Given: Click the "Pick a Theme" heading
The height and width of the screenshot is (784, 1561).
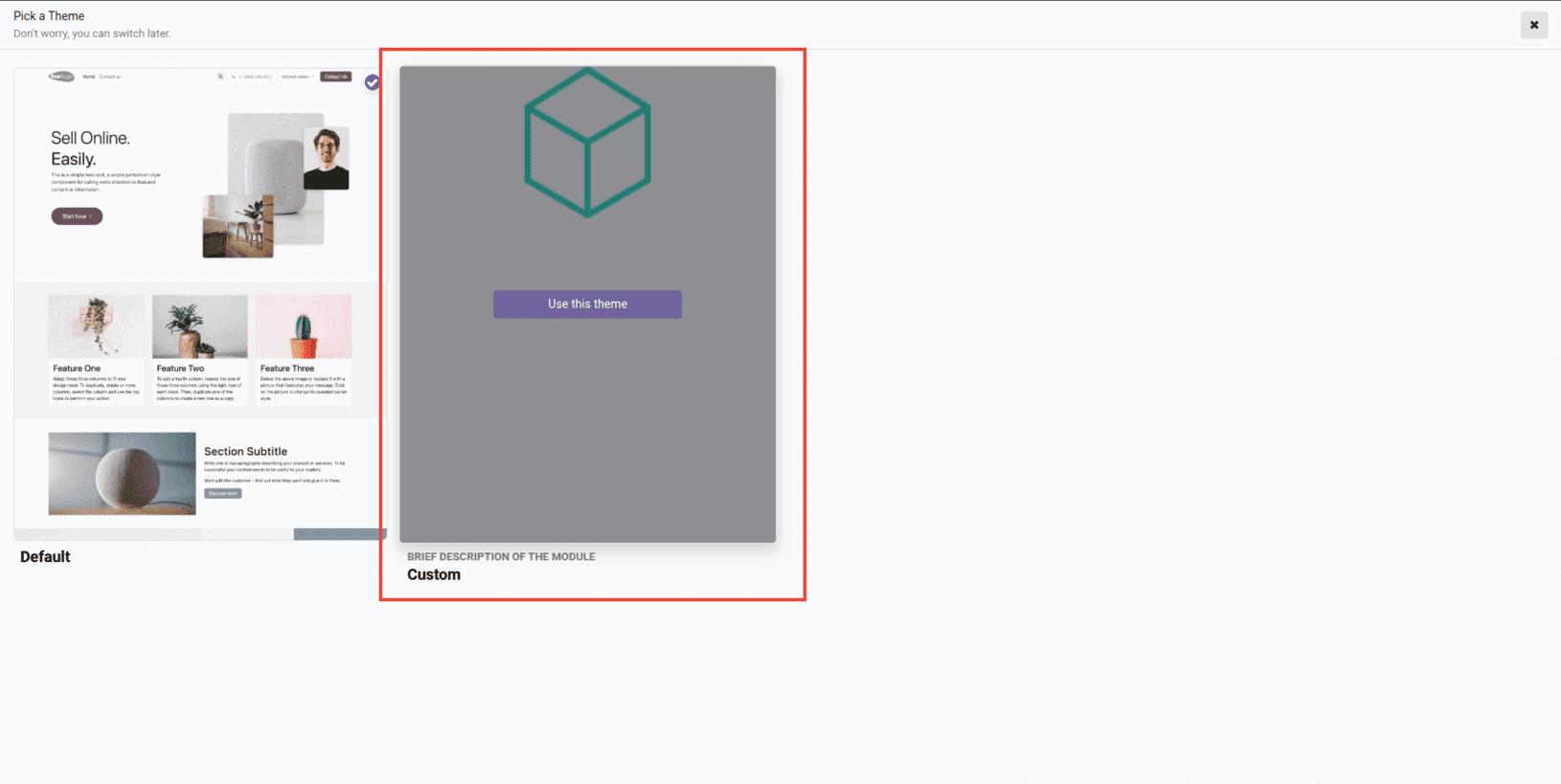Looking at the screenshot, I should click(49, 16).
